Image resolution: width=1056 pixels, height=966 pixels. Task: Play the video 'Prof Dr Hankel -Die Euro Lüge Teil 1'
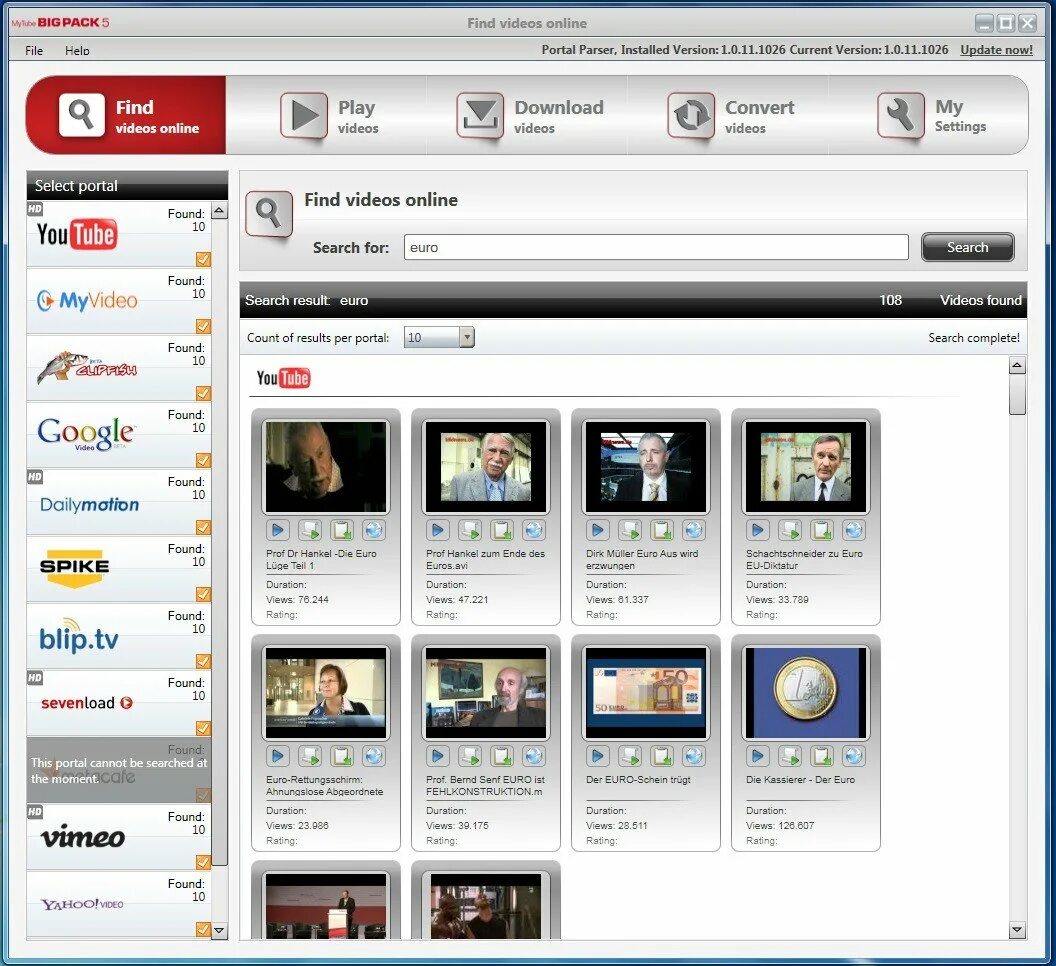coord(277,530)
